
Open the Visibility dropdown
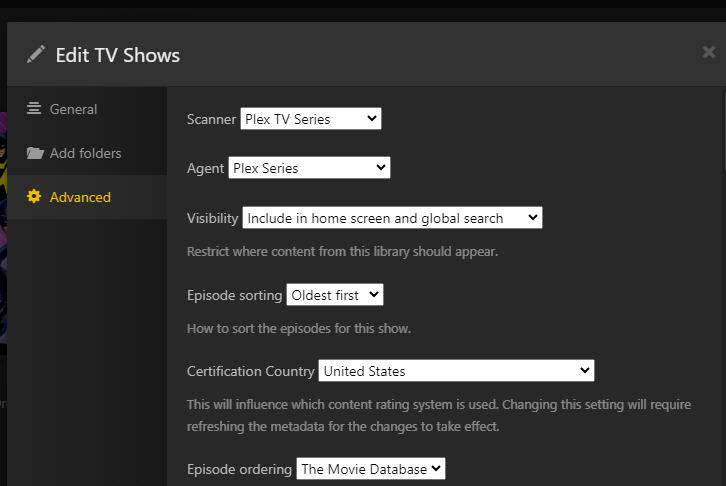pyautogui.click(x=392, y=218)
